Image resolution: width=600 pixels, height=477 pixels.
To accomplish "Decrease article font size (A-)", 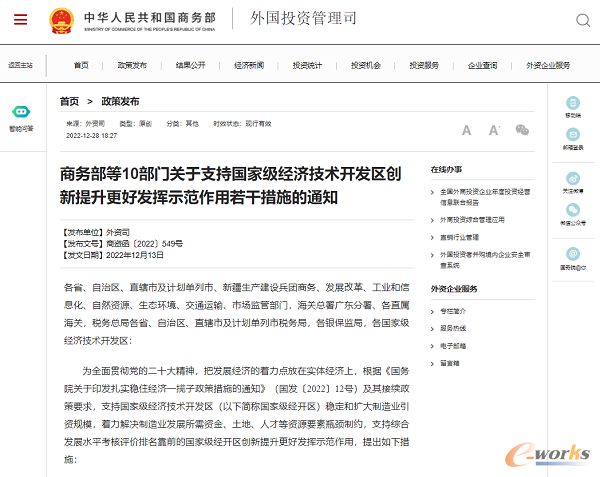I will coord(466,130).
